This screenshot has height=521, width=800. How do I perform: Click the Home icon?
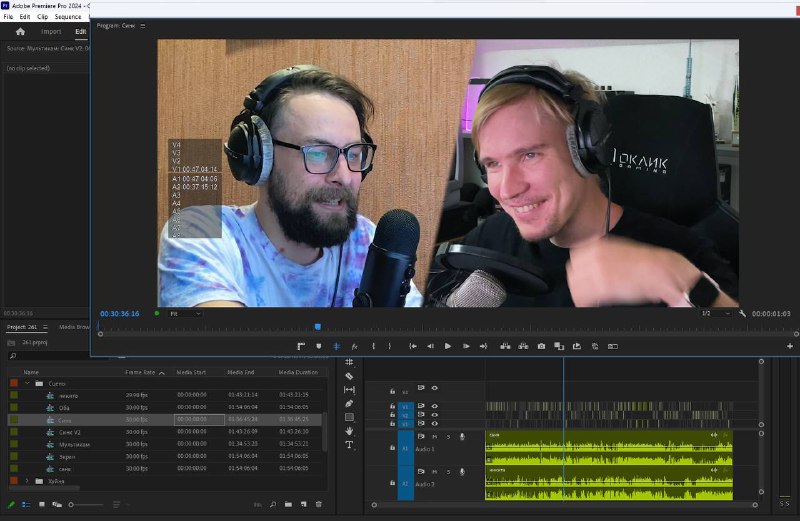tap(20, 32)
